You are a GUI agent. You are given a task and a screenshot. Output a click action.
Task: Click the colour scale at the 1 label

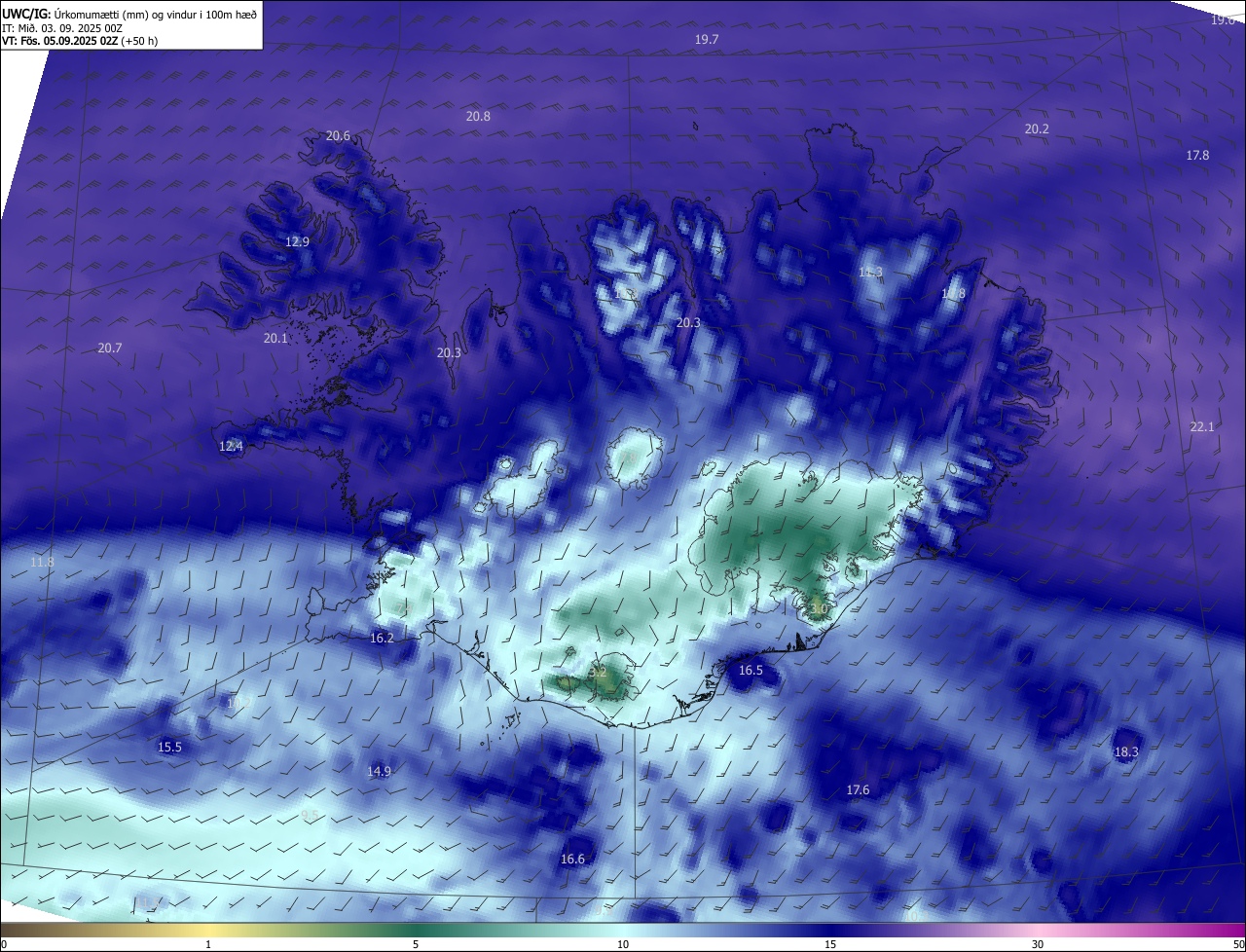click(208, 944)
